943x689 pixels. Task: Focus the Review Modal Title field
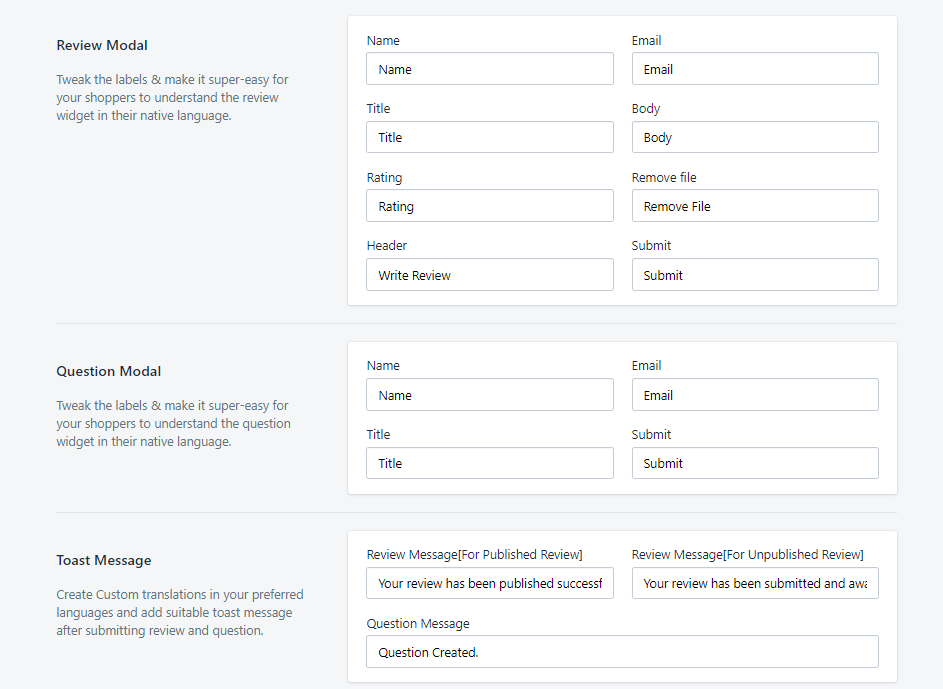[x=490, y=137]
